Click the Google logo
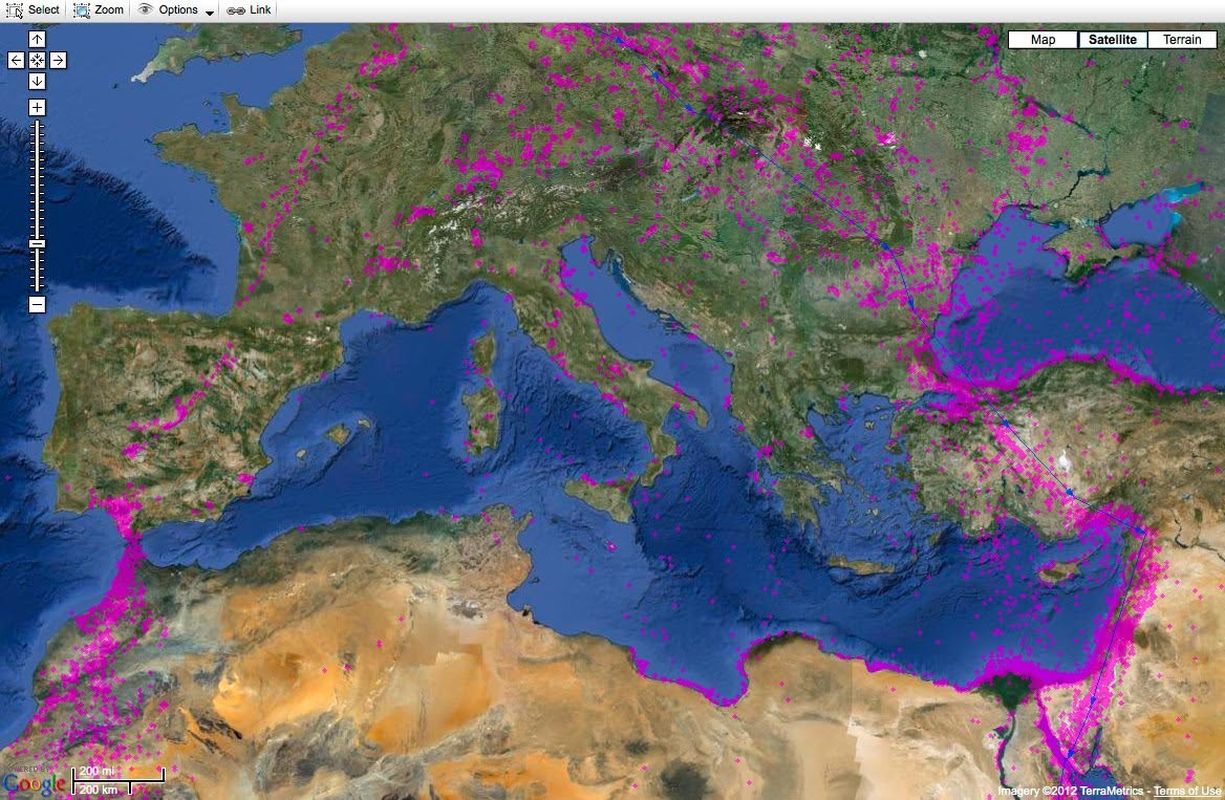The height and width of the screenshot is (800, 1225). coord(34,783)
